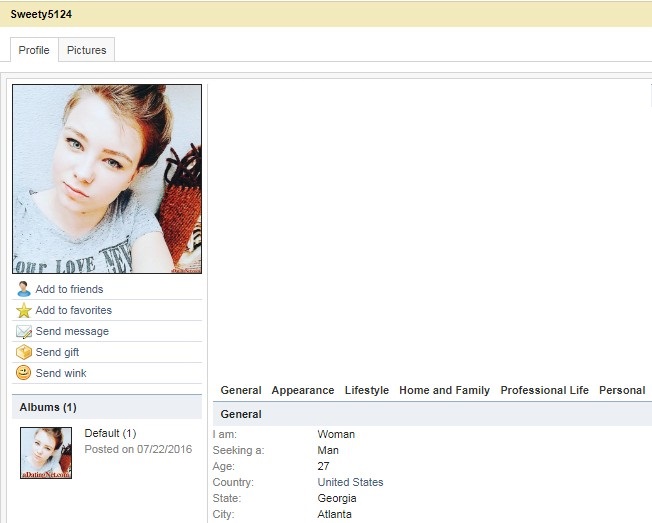Open the Default album thumbnail
652x523 pixels.
[x=46, y=453]
